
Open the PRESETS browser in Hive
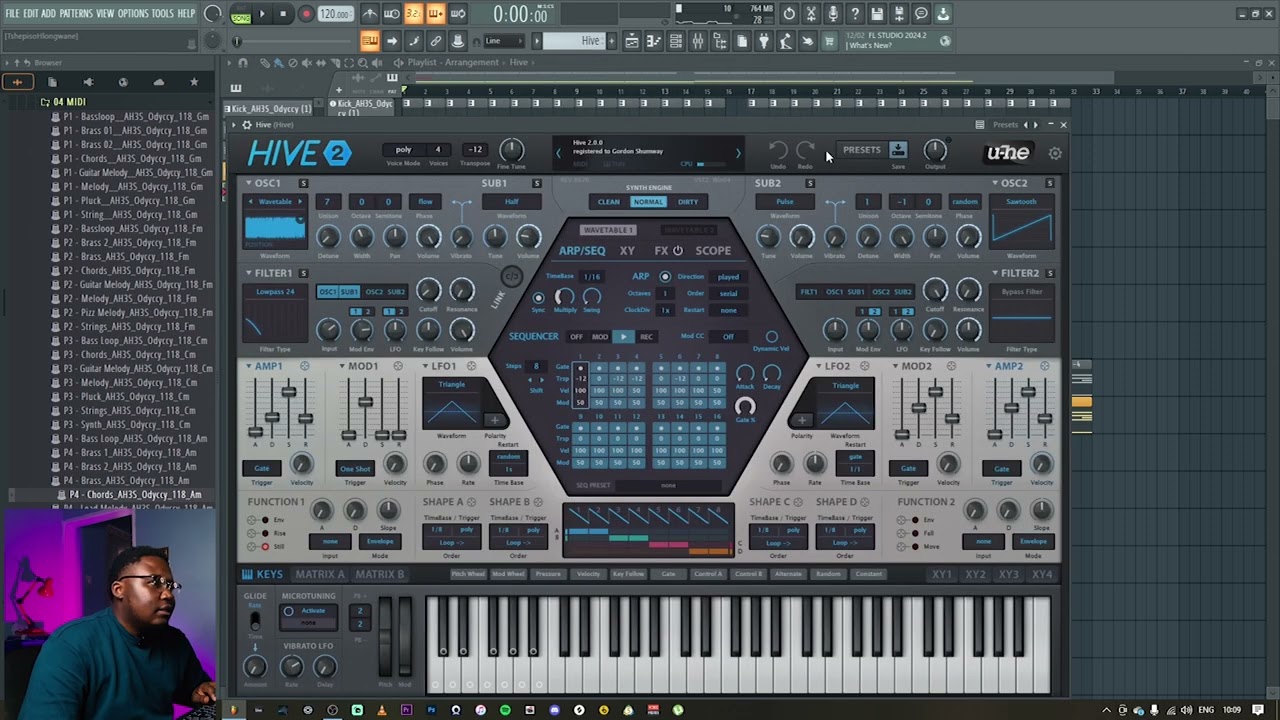coord(861,150)
